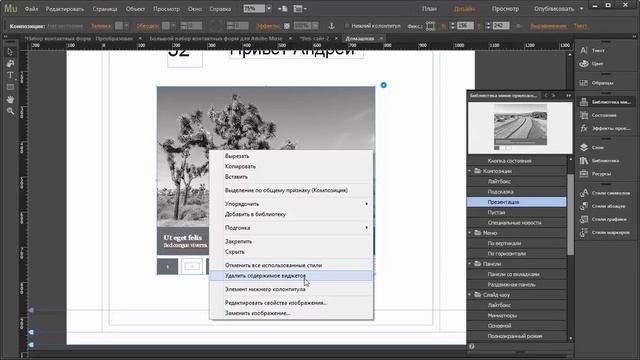Select the Crop tool in the toolbox
The image size is (640, 360).
pyautogui.click(x=10, y=64)
